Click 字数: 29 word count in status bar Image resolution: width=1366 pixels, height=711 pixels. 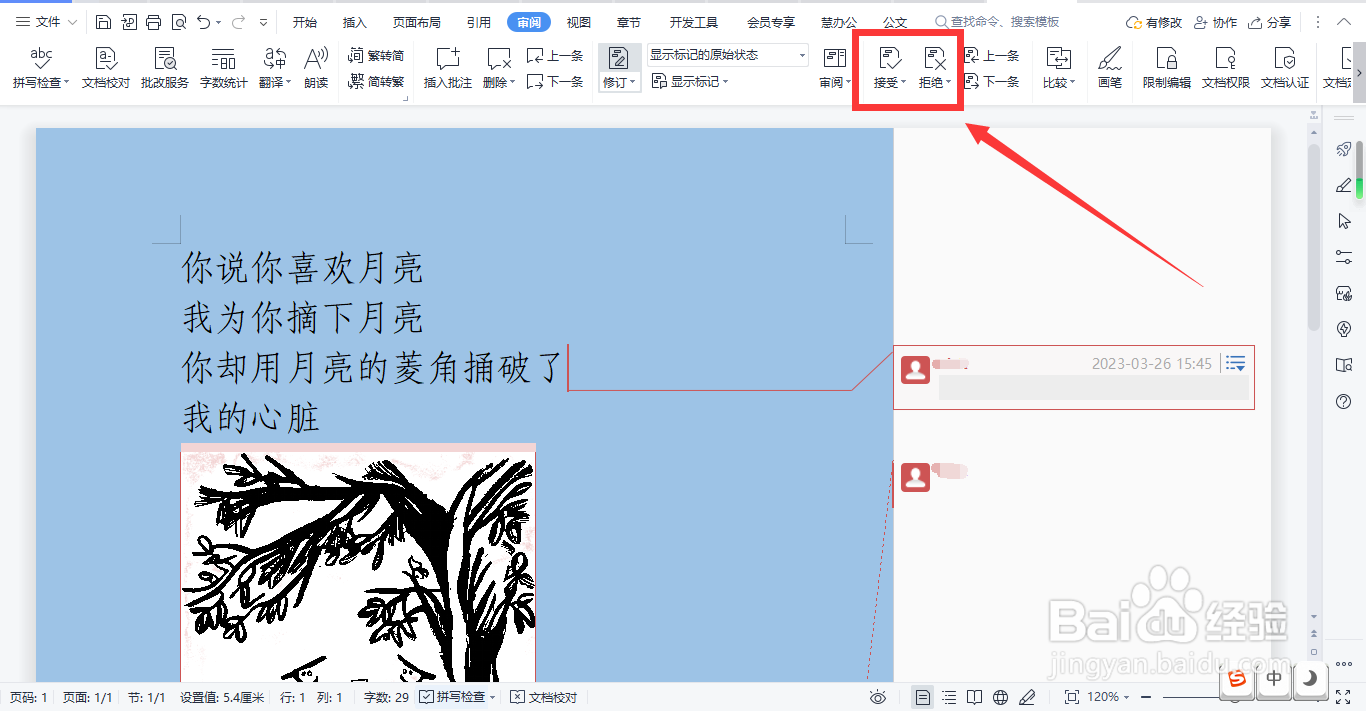(x=385, y=697)
